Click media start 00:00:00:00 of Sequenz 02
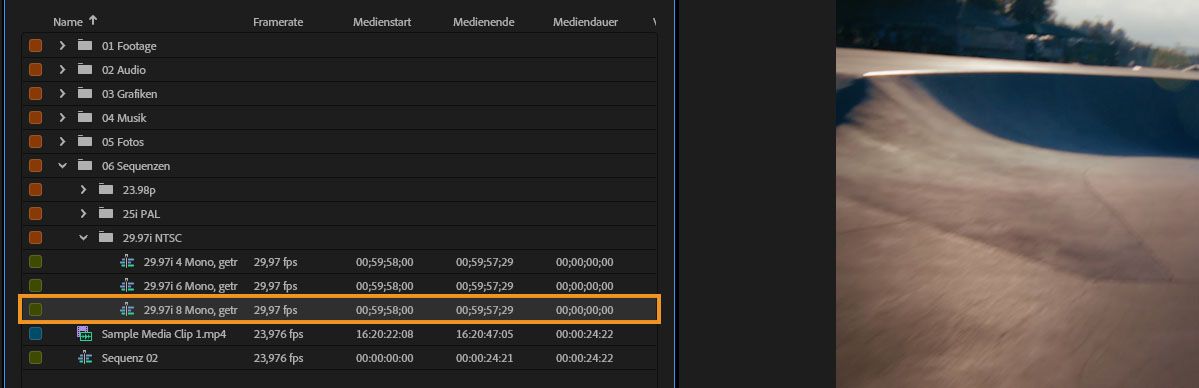This screenshot has width=1199, height=388. [x=385, y=357]
